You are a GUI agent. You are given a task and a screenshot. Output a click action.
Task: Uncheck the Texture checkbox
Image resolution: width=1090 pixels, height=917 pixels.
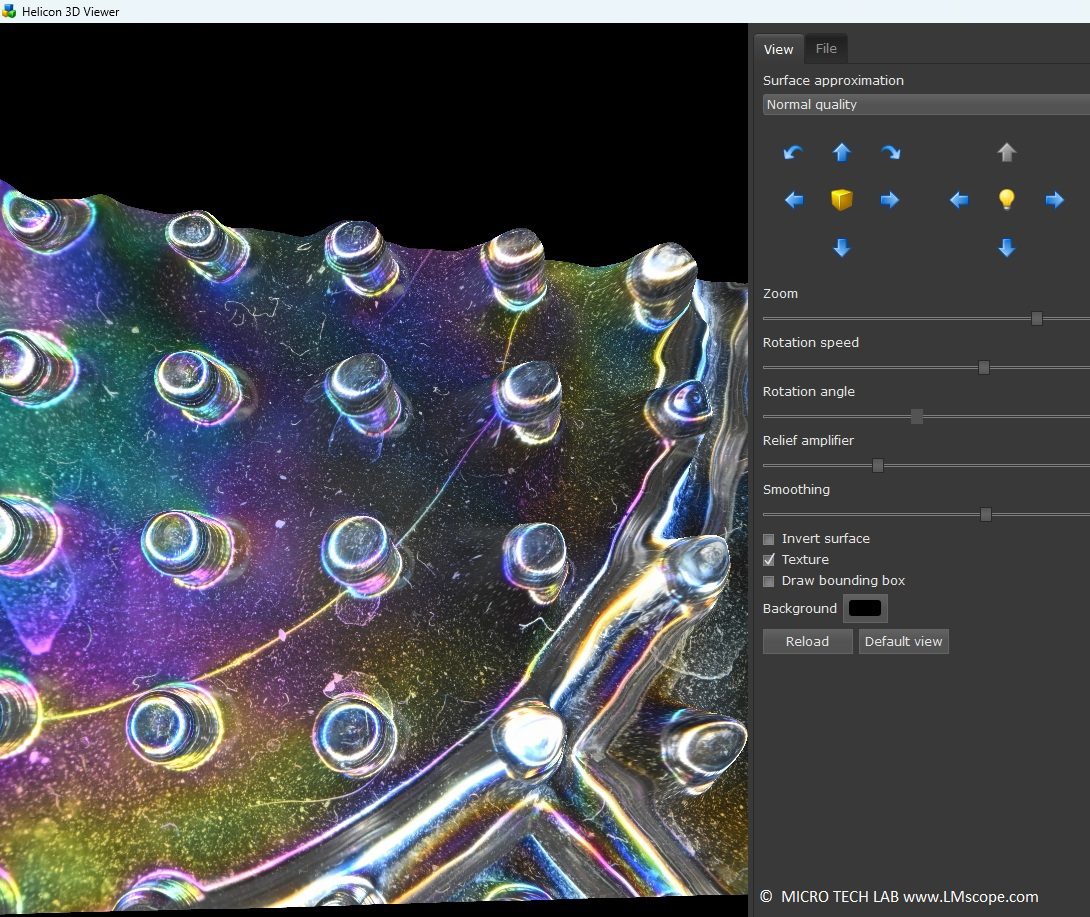pos(768,559)
